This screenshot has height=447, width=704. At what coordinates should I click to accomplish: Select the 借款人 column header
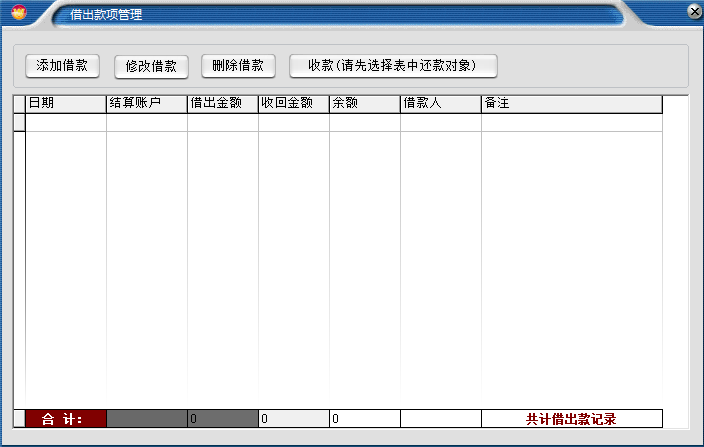click(x=440, y=103)
